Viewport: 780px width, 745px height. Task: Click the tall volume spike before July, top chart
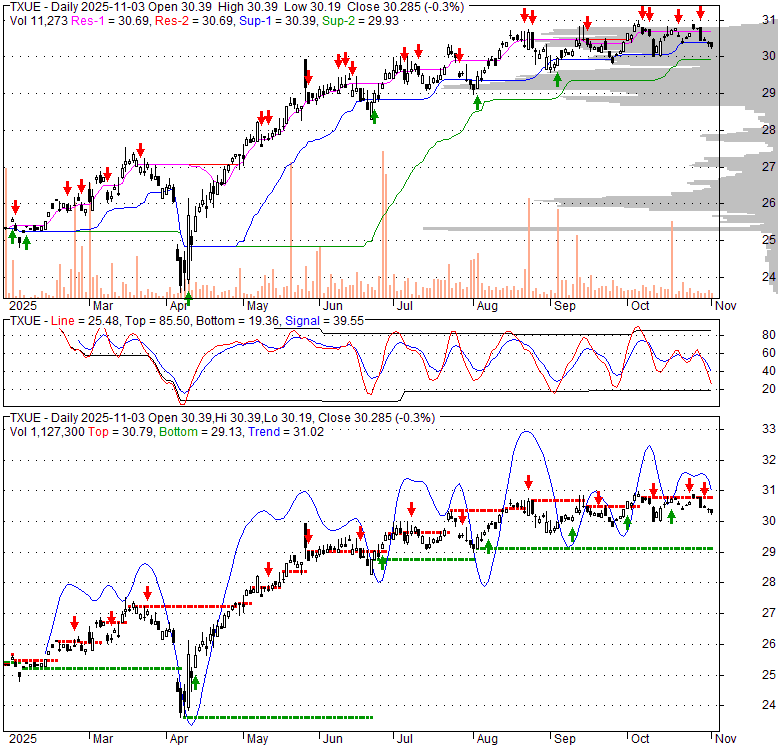click(x=383, y=224)
